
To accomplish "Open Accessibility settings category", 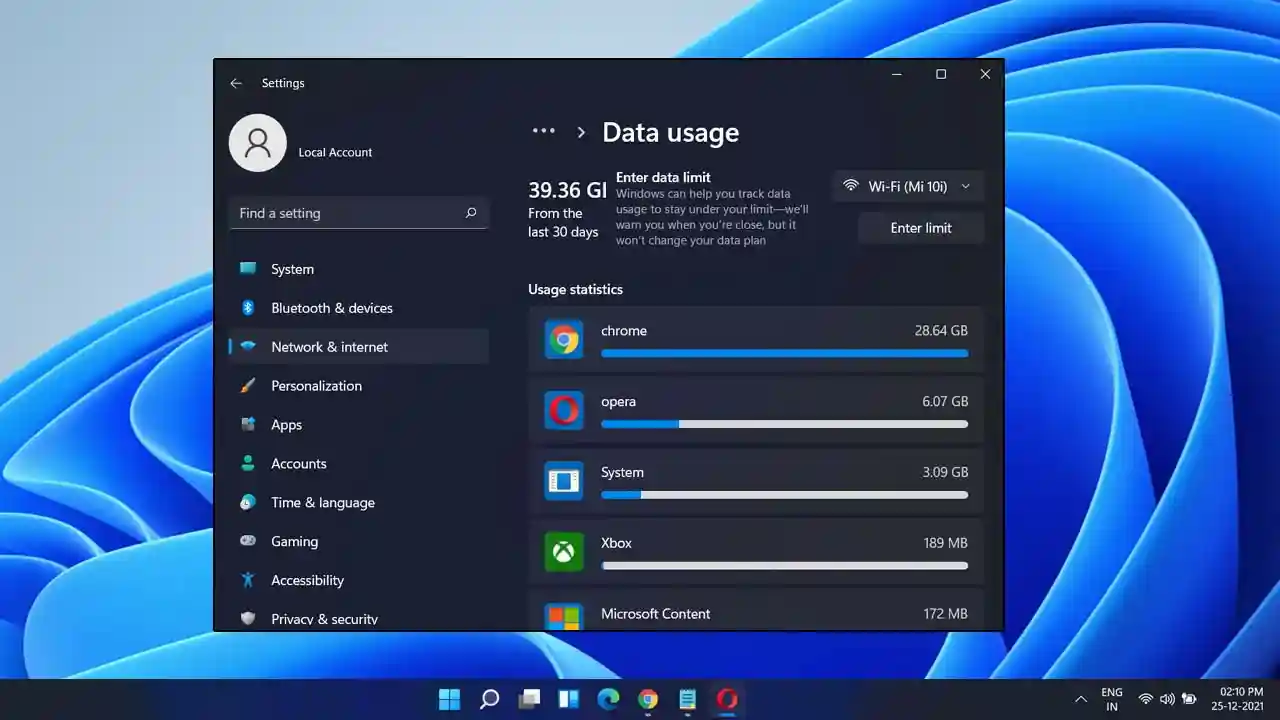I will pos(359,580).
